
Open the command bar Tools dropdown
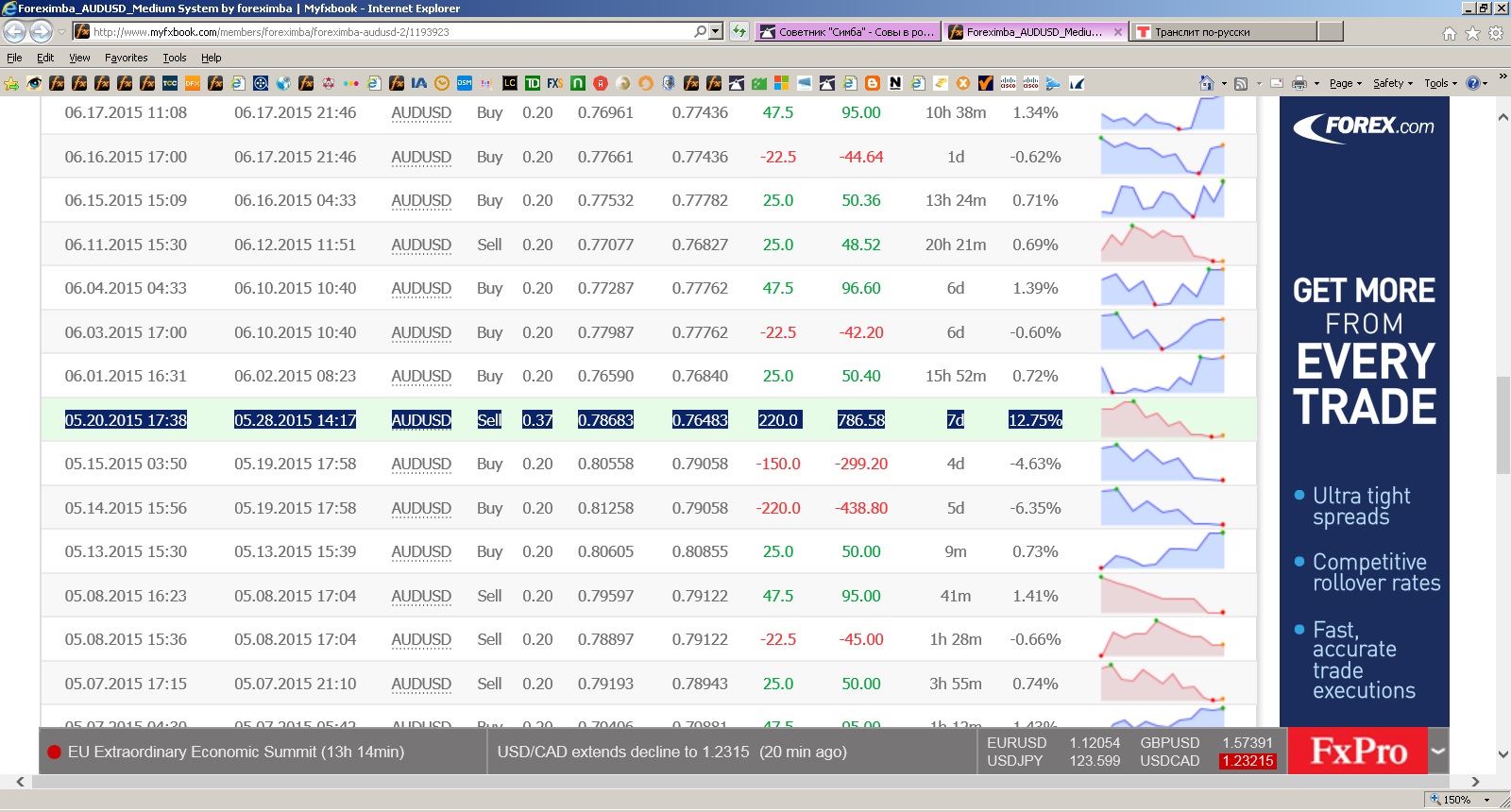(x=1440, y=83)
